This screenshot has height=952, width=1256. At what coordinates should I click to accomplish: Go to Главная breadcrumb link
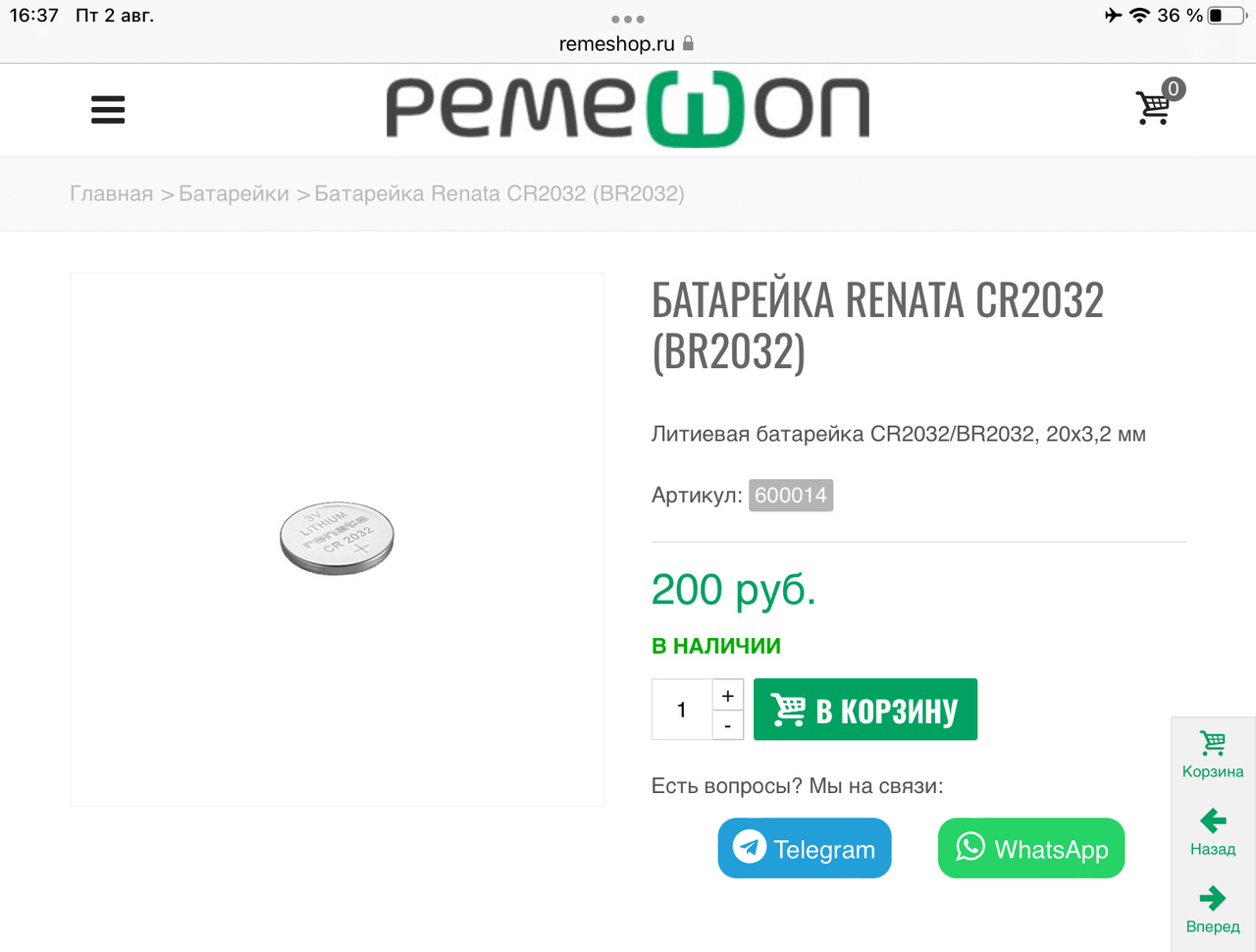(x=111, y=193)
